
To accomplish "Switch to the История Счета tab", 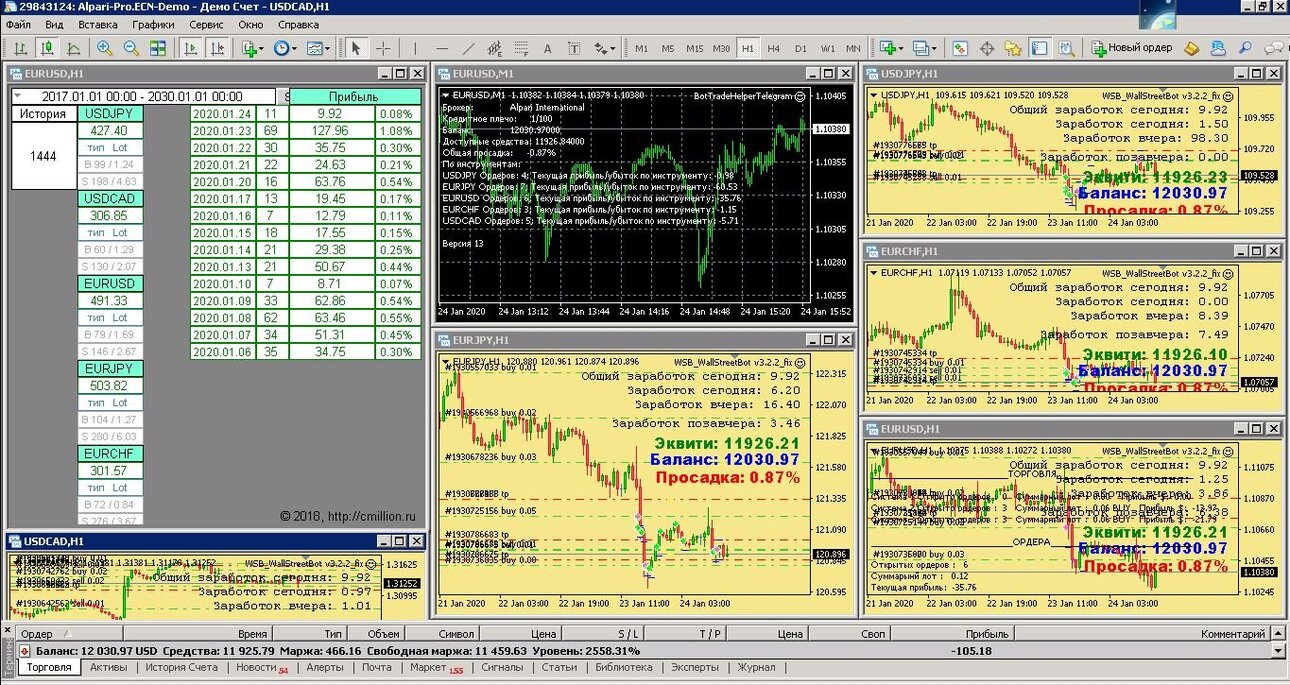I will (x=181, y=667).
